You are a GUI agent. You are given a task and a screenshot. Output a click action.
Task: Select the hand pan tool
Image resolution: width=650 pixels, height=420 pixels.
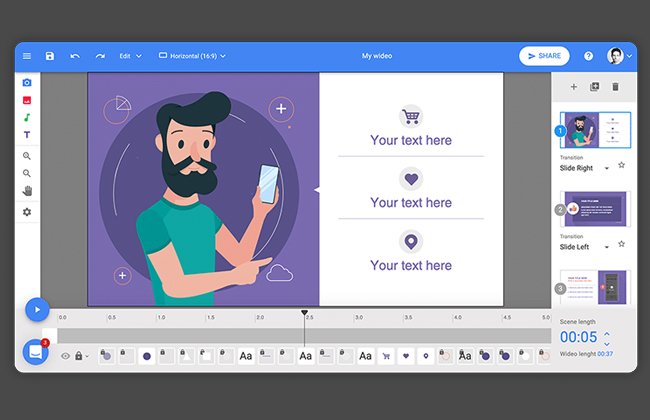click(x=27, y=191)
